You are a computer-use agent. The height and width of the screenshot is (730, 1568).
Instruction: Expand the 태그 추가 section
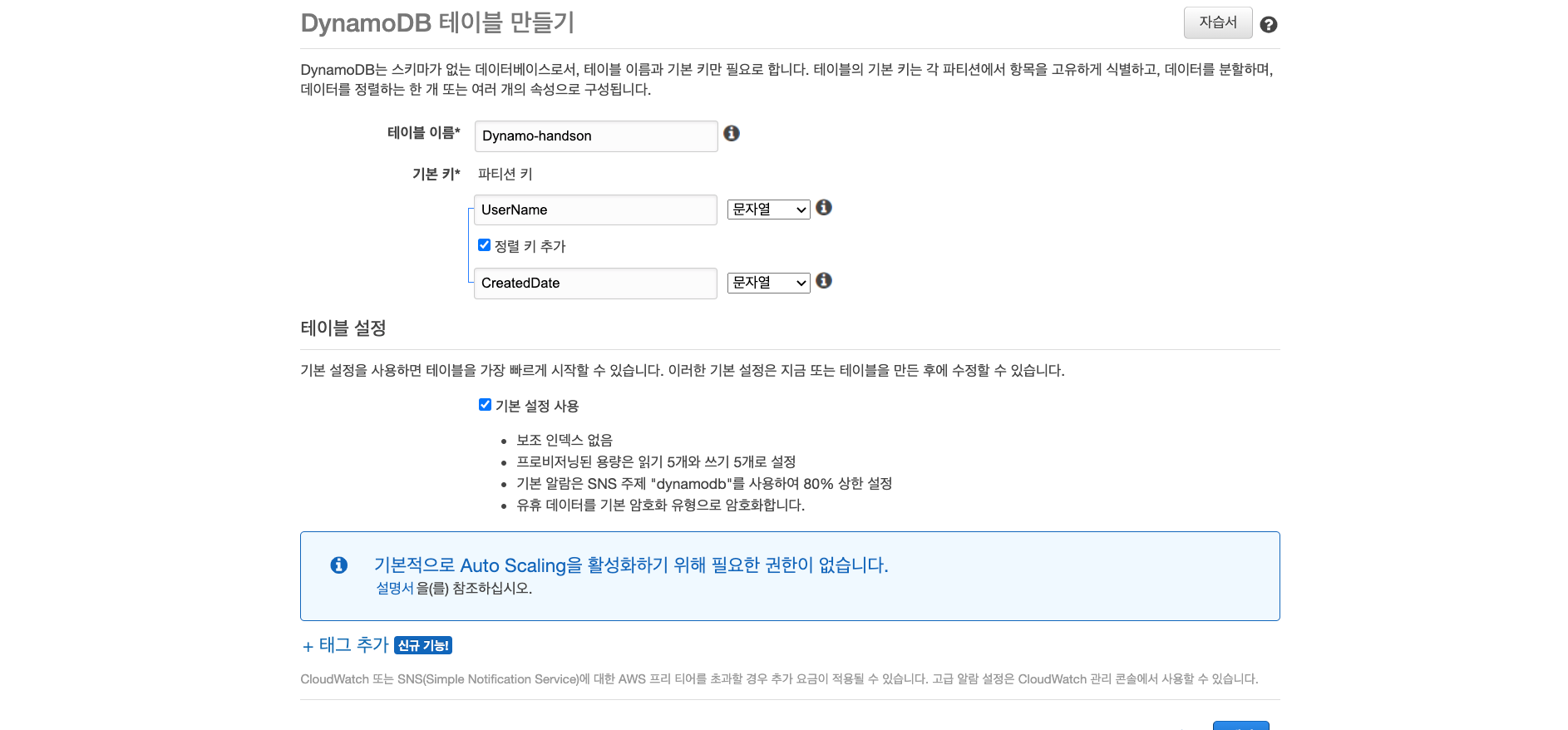343,644
